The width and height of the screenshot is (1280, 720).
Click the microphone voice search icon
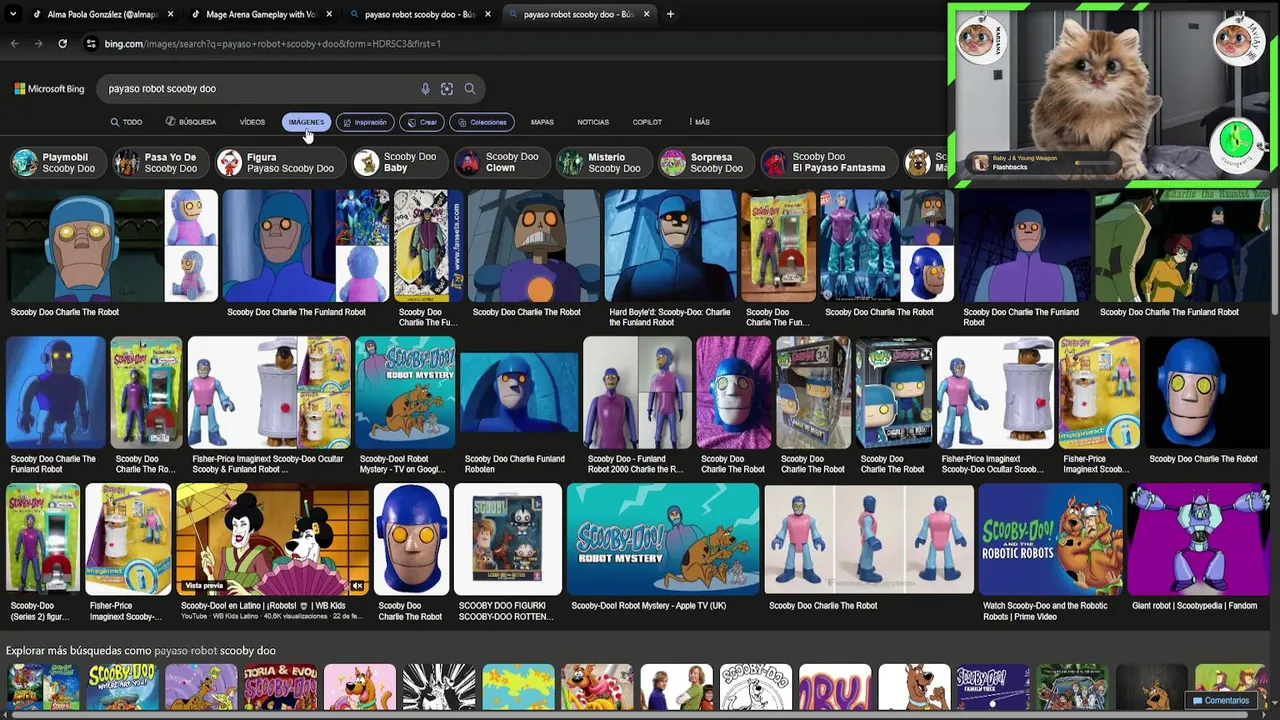(425, 89)
